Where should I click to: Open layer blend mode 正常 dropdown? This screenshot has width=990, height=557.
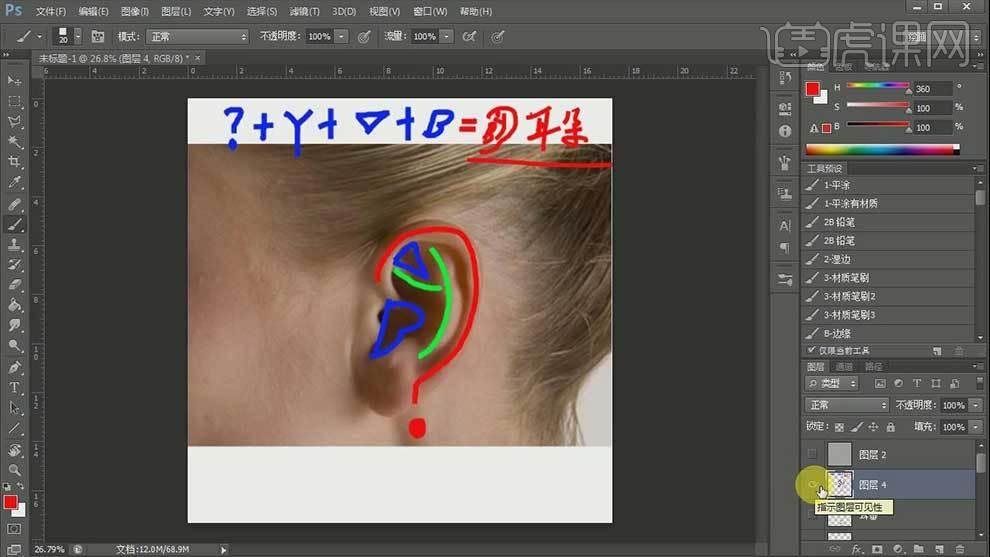click(x=847, y=405)
